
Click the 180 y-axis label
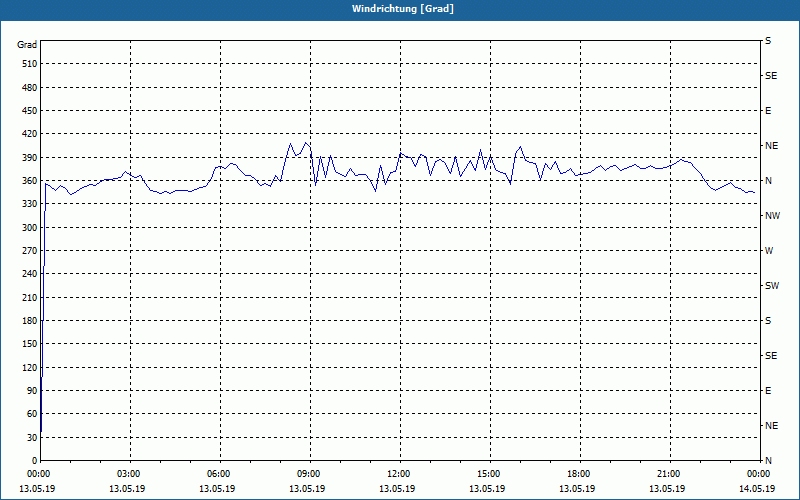click(30, 320)
